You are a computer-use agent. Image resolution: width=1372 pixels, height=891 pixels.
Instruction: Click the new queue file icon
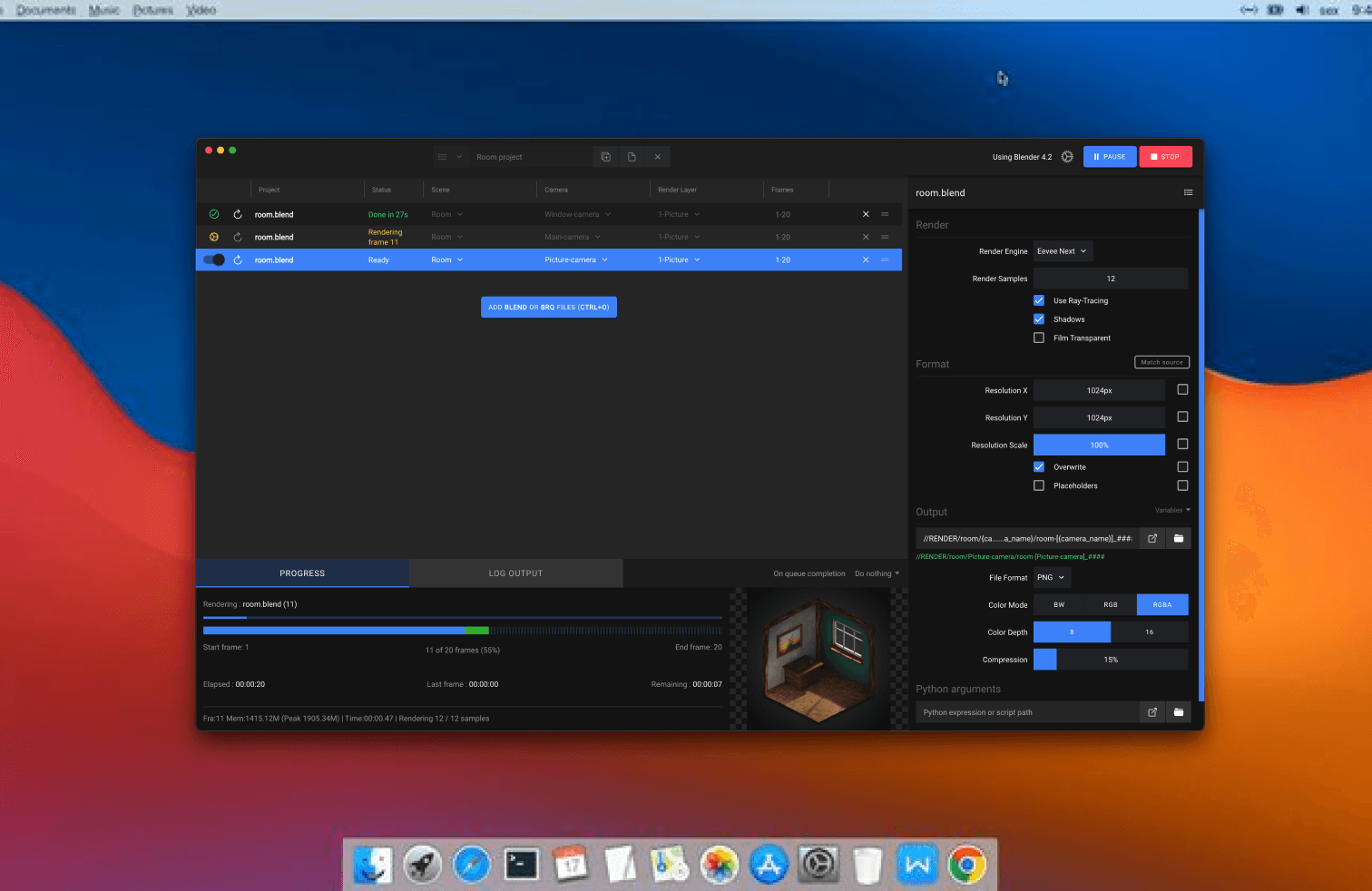[632, 157]
